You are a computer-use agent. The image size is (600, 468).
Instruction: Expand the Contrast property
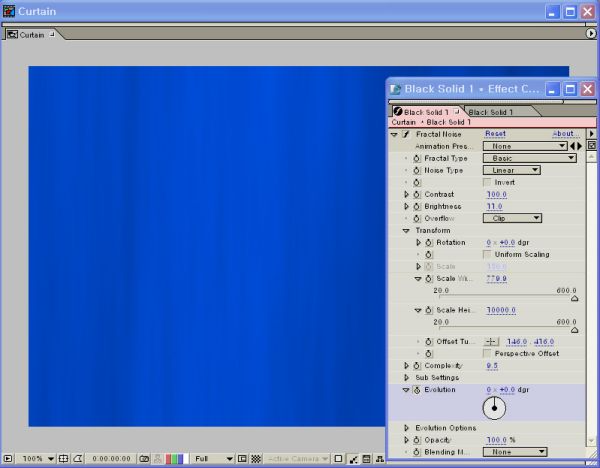406,194
